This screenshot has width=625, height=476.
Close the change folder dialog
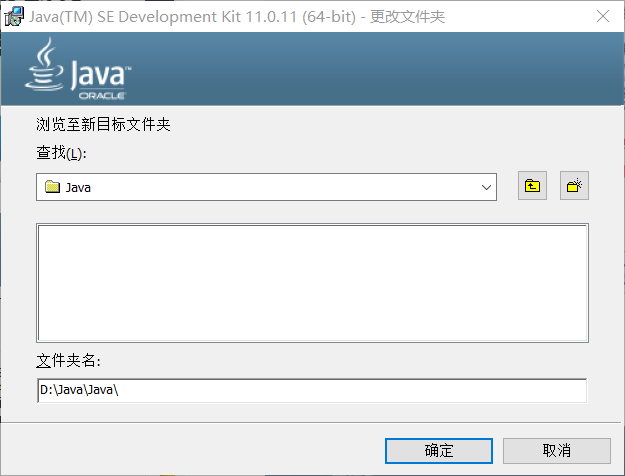click(603, 16)
